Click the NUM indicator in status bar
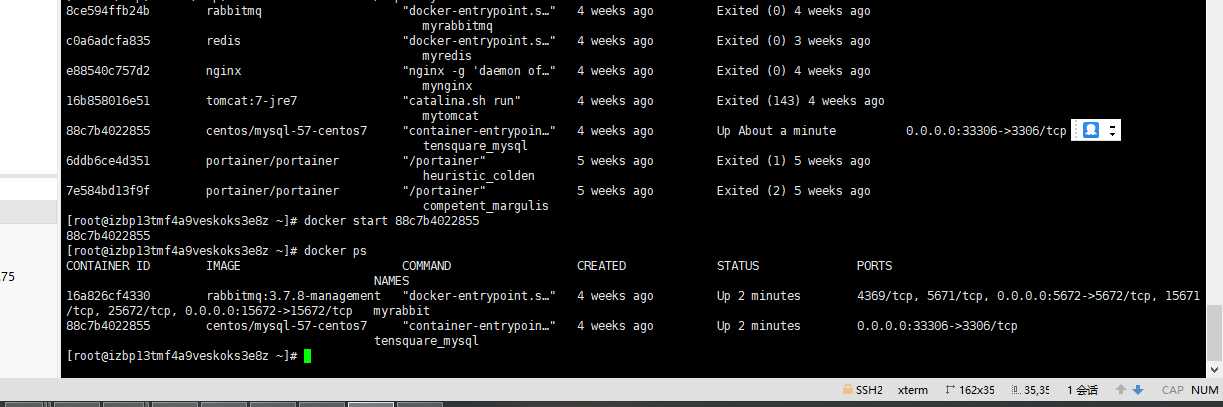1223x407 pixels. click(x=1205, y=390)
